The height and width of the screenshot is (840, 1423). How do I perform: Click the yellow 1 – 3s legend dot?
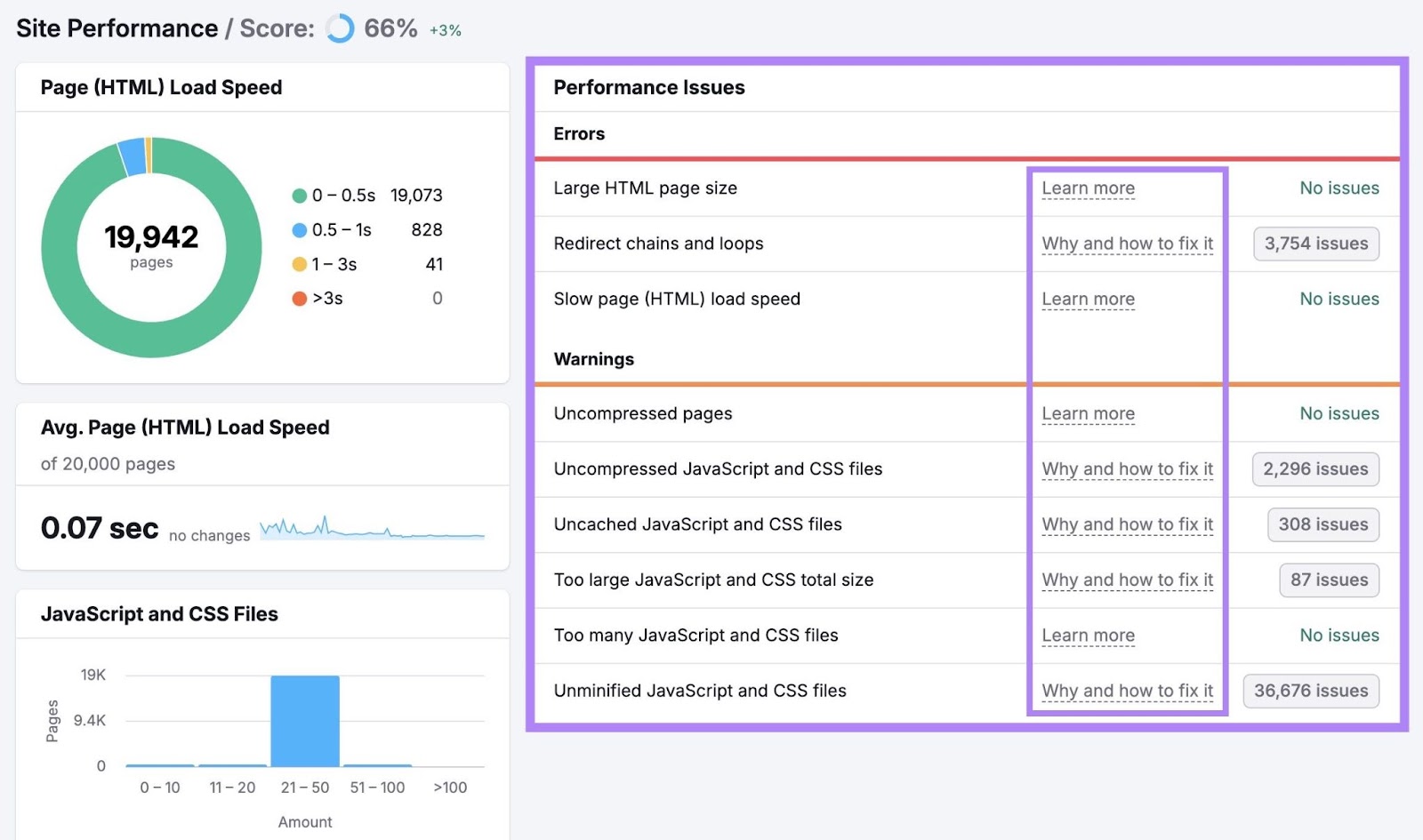coord(300,265)
